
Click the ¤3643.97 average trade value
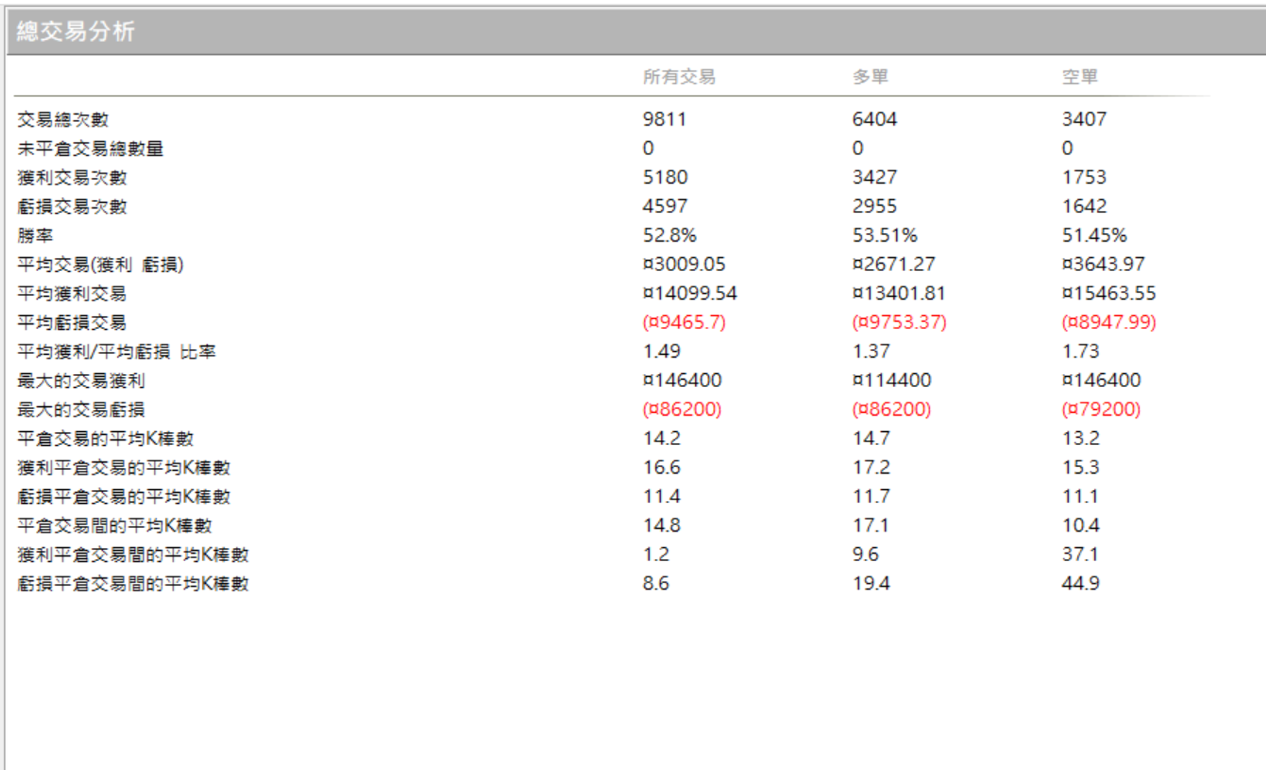tap(1103, 265)
